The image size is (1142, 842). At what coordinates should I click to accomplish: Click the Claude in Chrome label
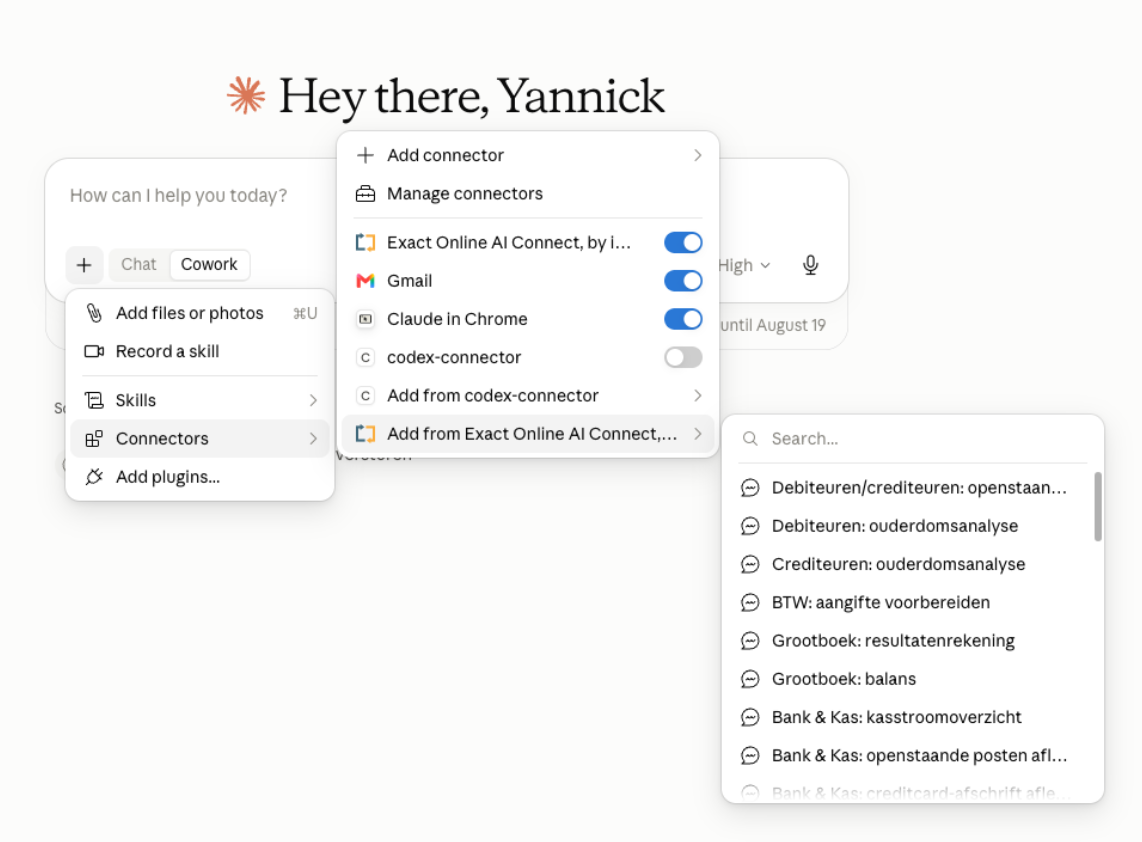point(457,319)
